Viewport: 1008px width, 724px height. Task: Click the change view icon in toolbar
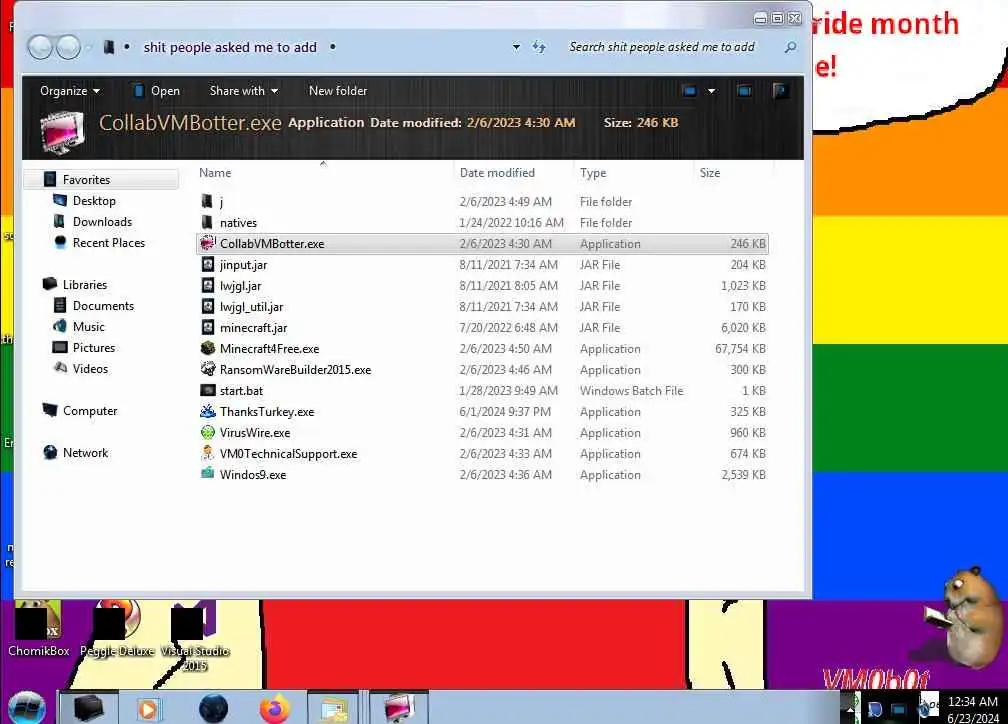[689, 91]
